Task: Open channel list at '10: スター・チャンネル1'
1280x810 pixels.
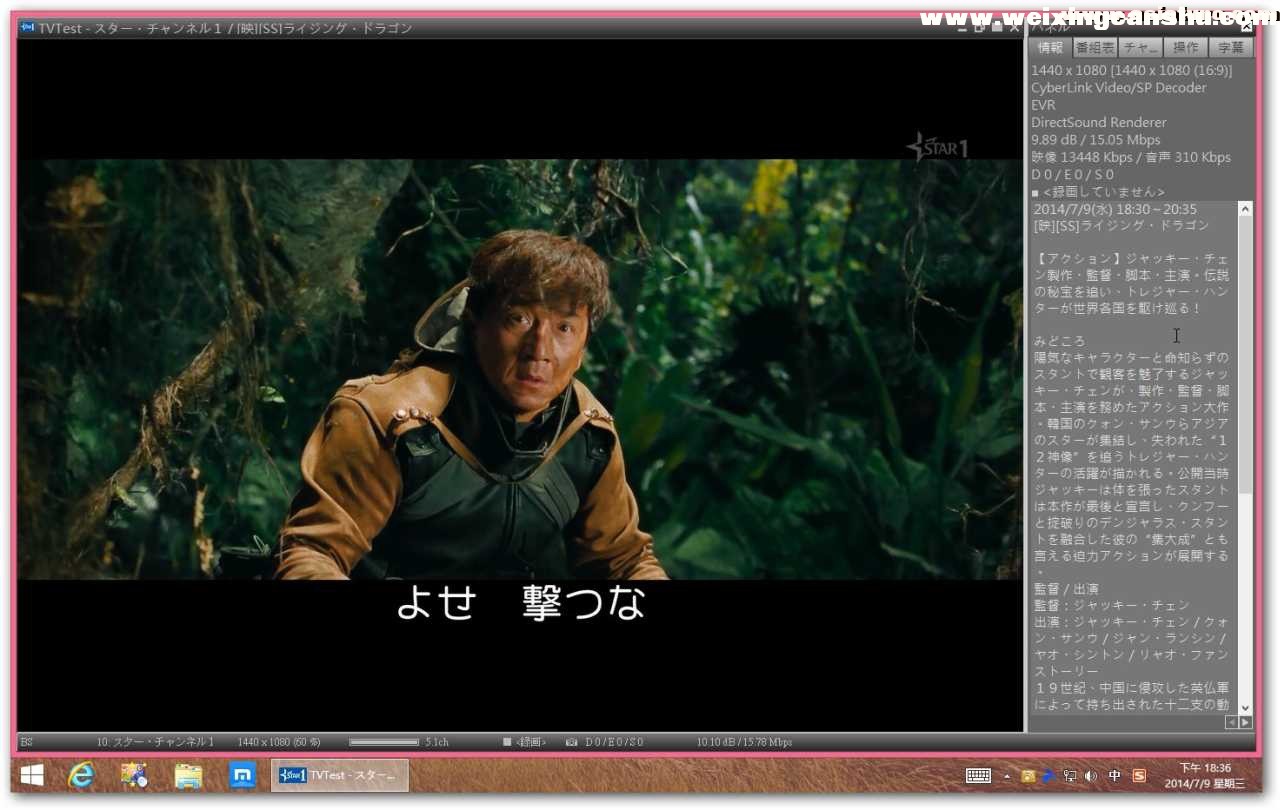Action: click(x=155, y=742)
